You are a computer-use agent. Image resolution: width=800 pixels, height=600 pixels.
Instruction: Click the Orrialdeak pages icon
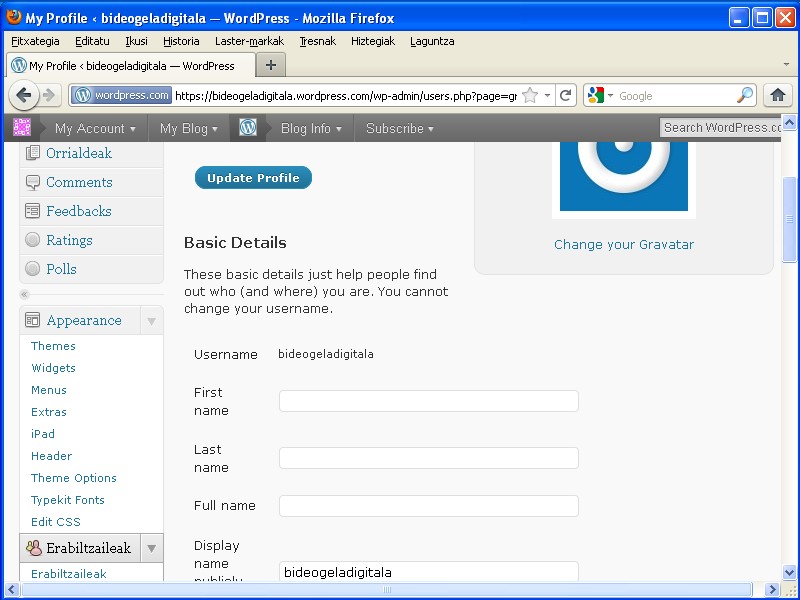(x=33, y=153)
